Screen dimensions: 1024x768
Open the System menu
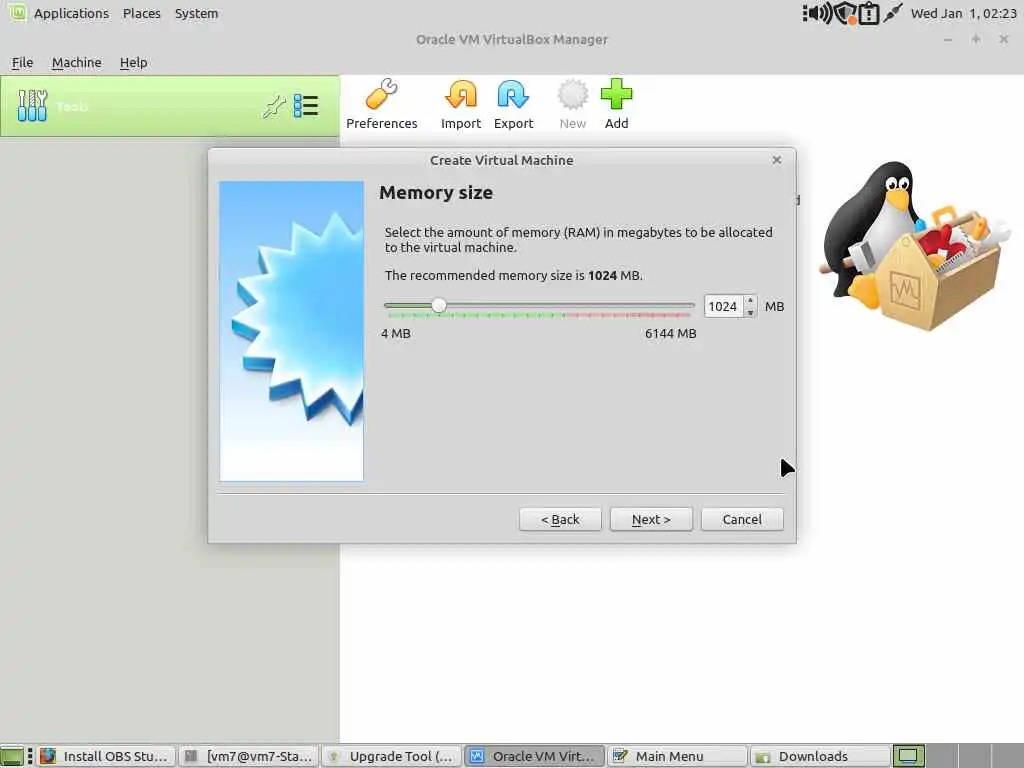(196, 13)
